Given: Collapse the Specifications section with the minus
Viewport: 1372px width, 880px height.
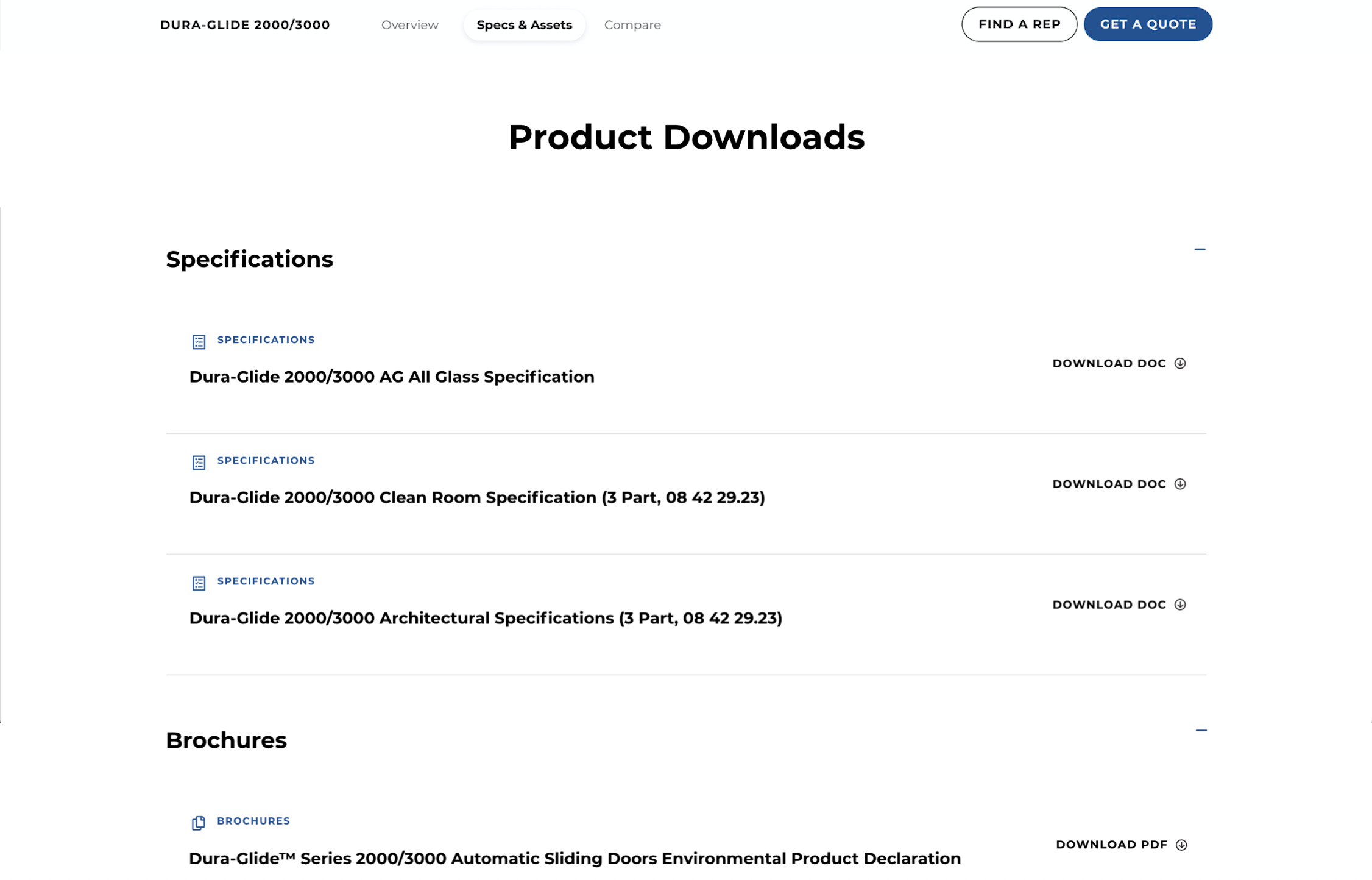Looking at the screenshot, I should (1200, 249).
